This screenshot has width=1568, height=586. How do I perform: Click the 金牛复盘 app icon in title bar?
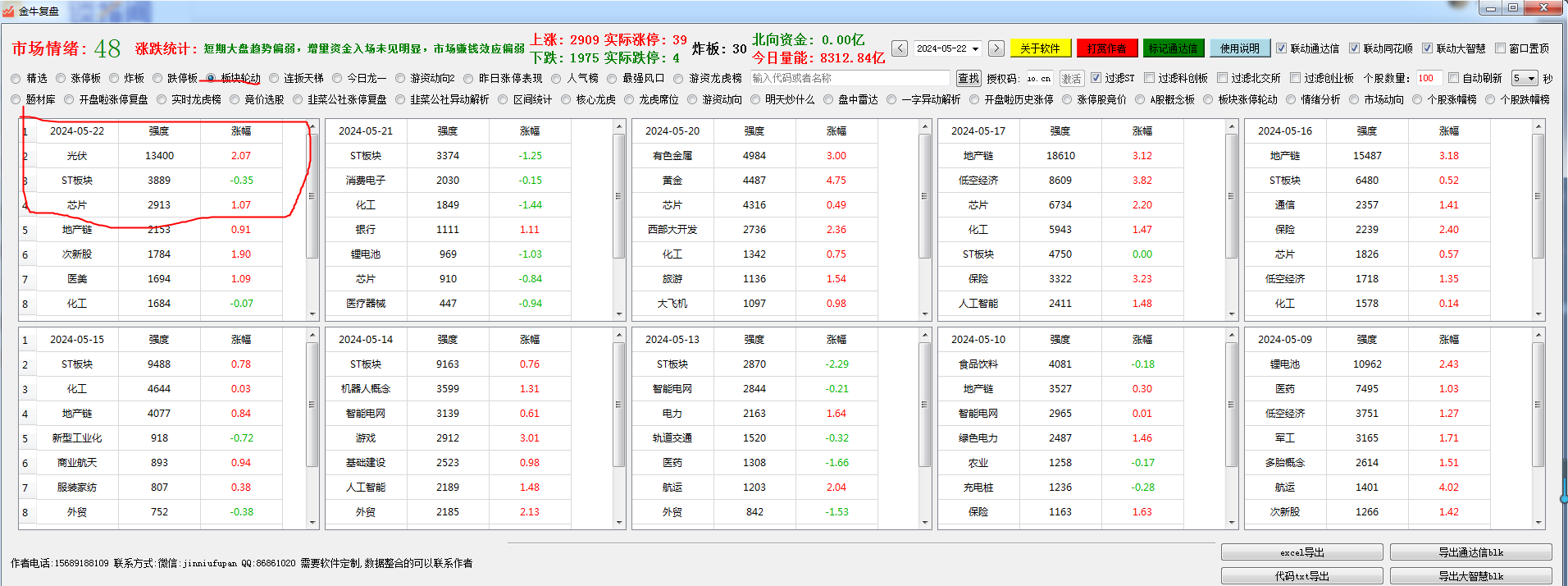[9, 11]
